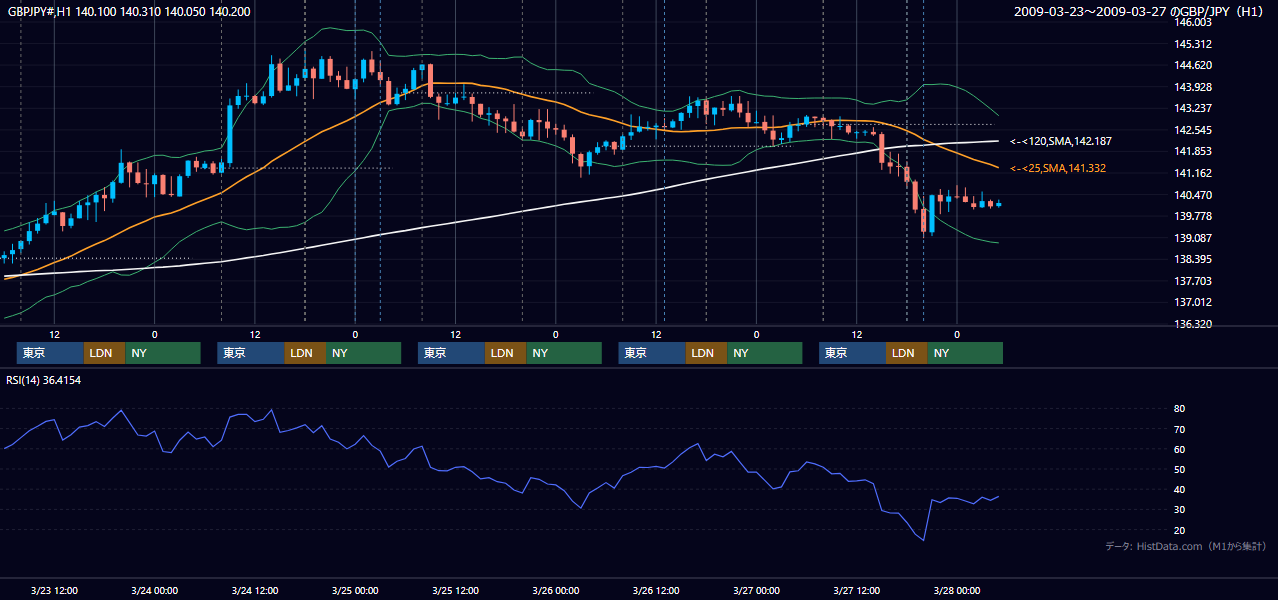Click the 3/28 00:00 time label
The width and height of the screenshot is (1278, 600).
coord(956,590)
